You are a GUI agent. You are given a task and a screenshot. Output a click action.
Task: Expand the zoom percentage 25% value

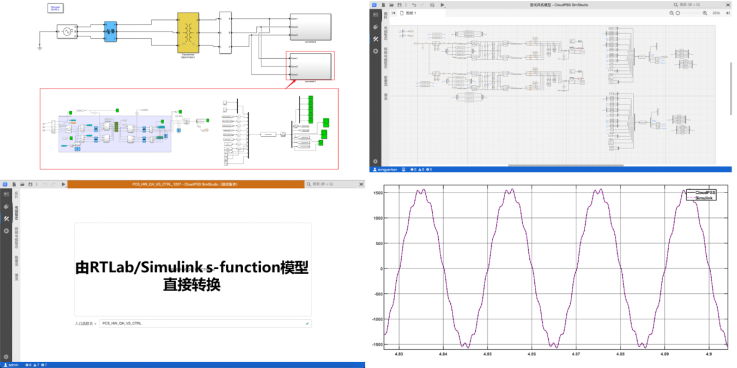(x=716, y=13)
